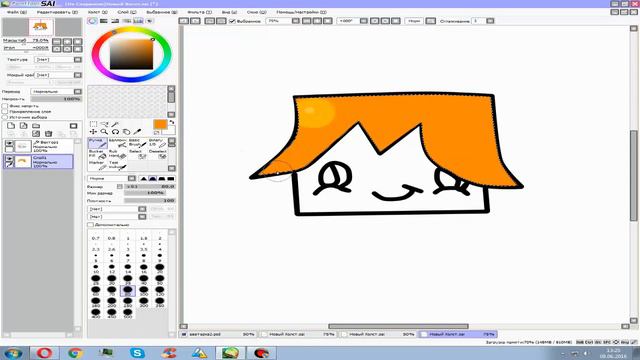Select brush size 14 preset
This screenshot has height=360, width=640.
[x=128, y=269]
